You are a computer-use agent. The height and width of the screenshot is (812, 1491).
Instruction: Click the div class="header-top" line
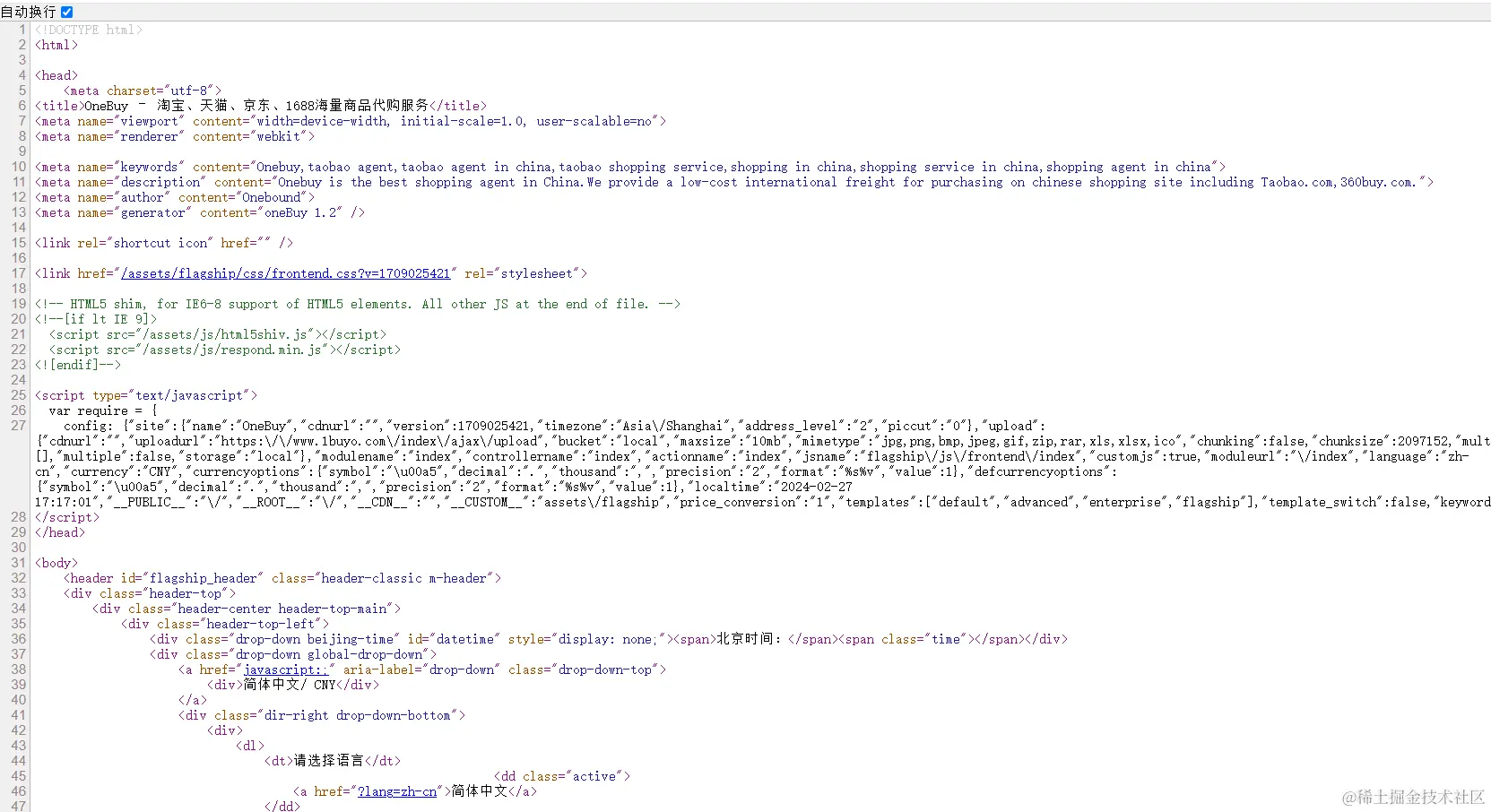tap(150, 593)
